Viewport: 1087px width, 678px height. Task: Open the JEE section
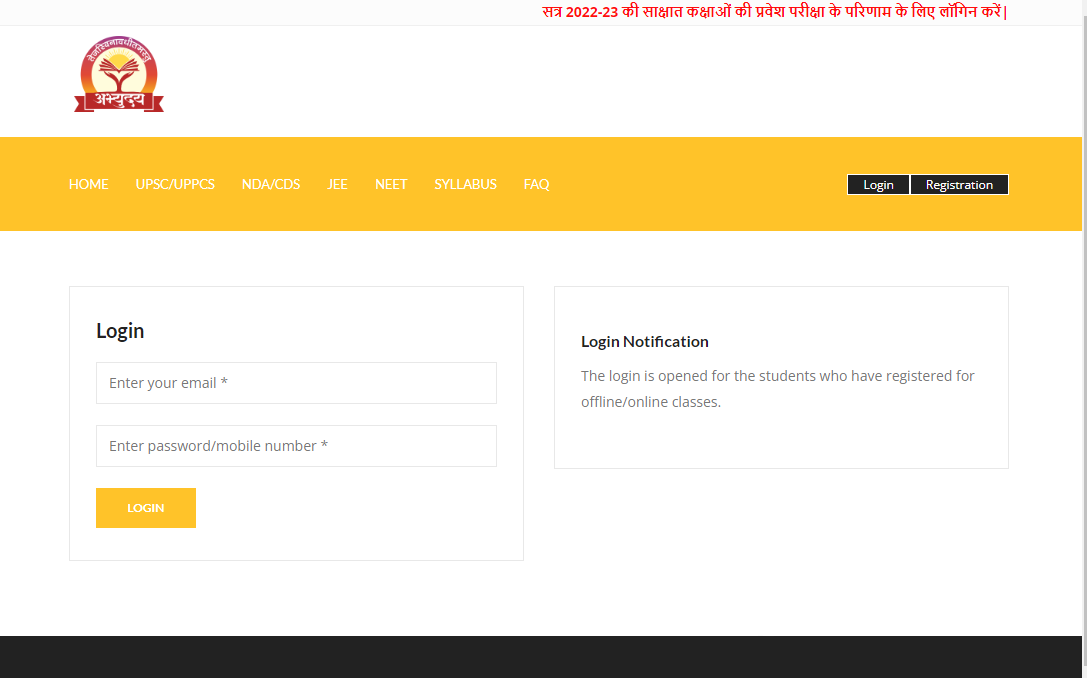coord(337,184)
